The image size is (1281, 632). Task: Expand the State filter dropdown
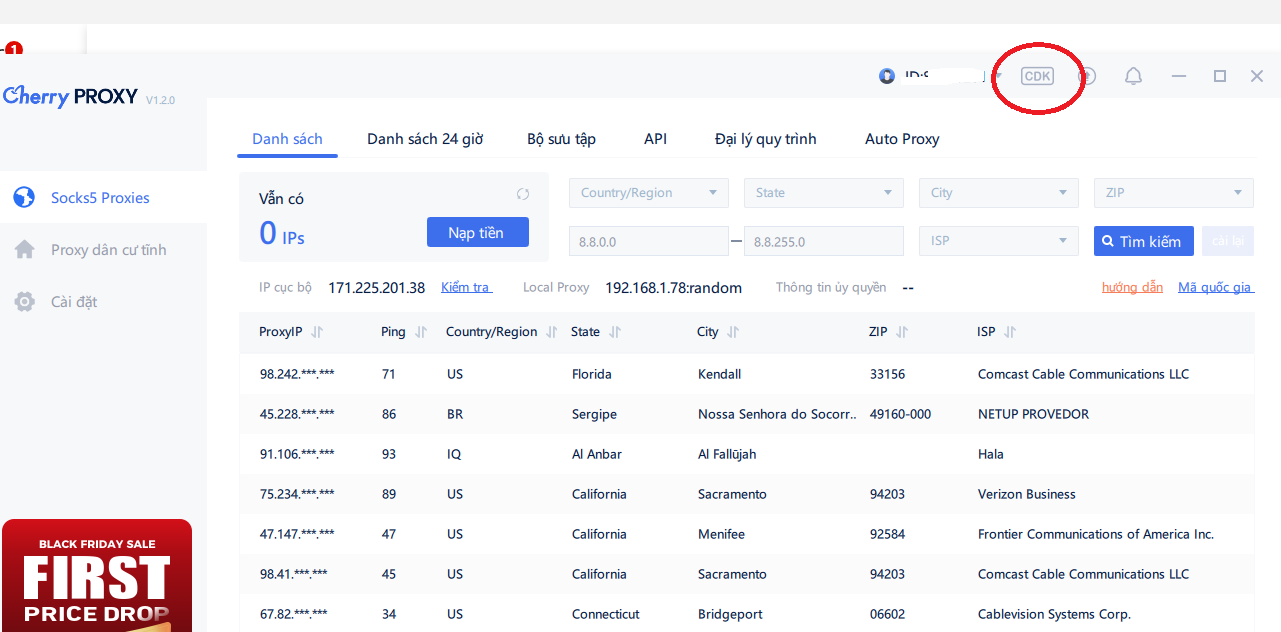tap(823, 193)
